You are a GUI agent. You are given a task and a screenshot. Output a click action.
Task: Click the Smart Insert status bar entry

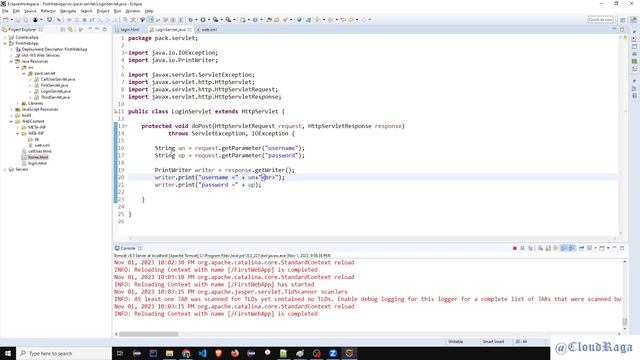pyautogui.click(x=493, y=342)
